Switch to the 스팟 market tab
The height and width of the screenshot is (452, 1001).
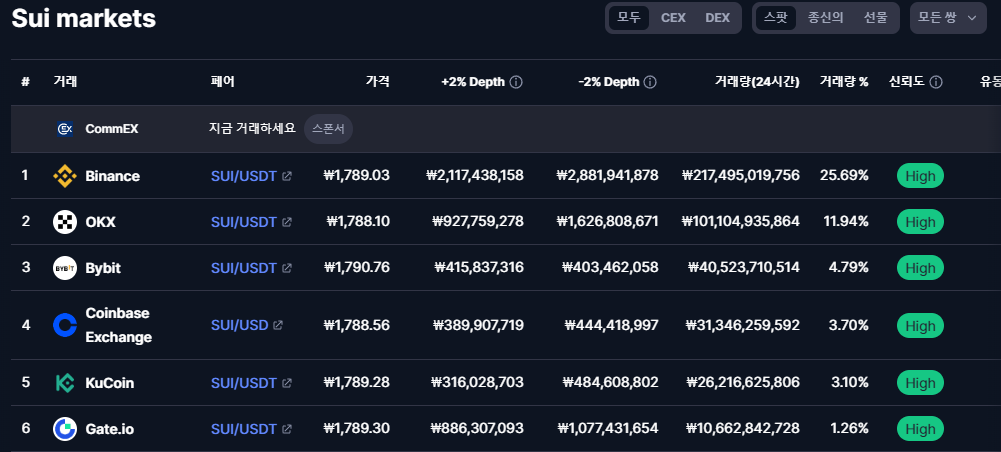pyautogui.click(x=775, y=18)
